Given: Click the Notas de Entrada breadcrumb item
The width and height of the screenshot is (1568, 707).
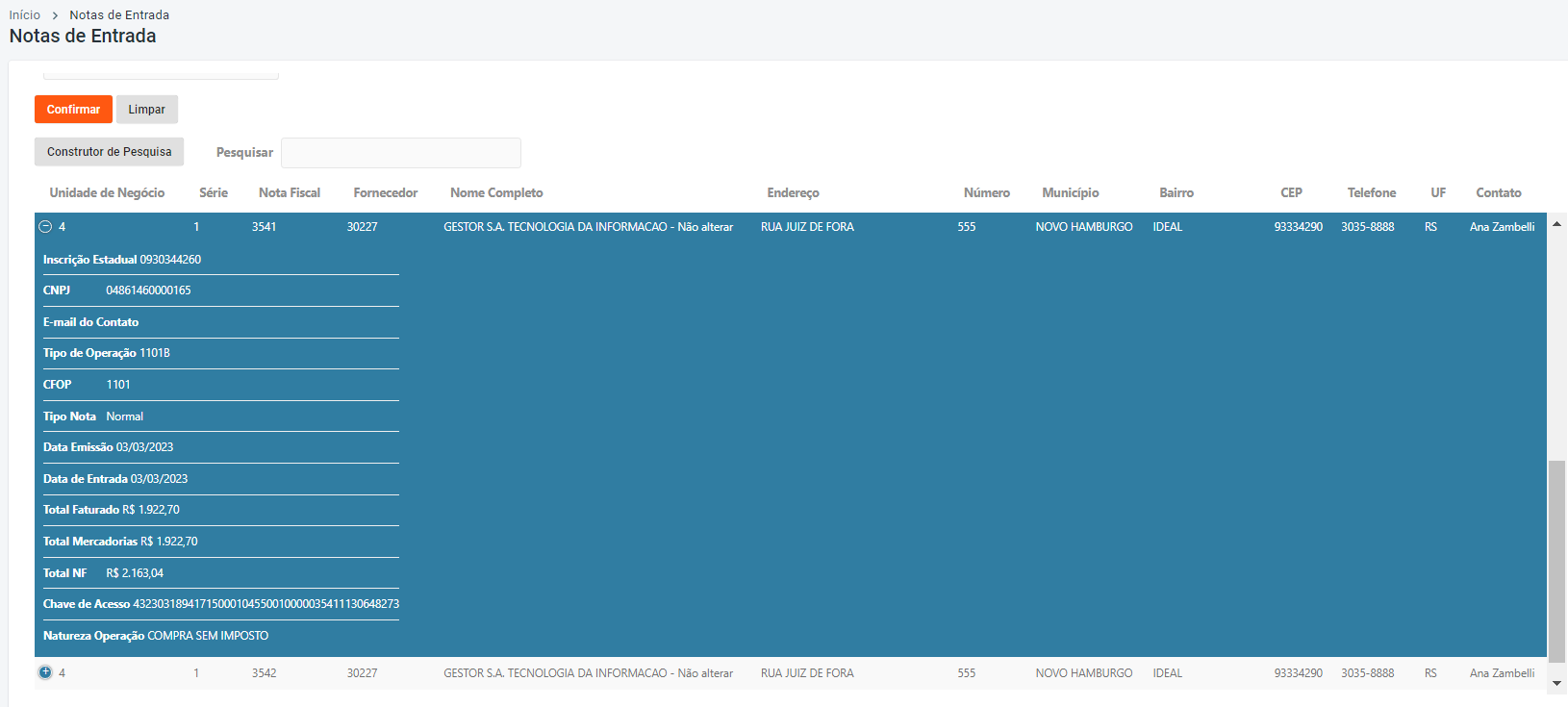Looking at the screenshot, I should click(119, 15).
